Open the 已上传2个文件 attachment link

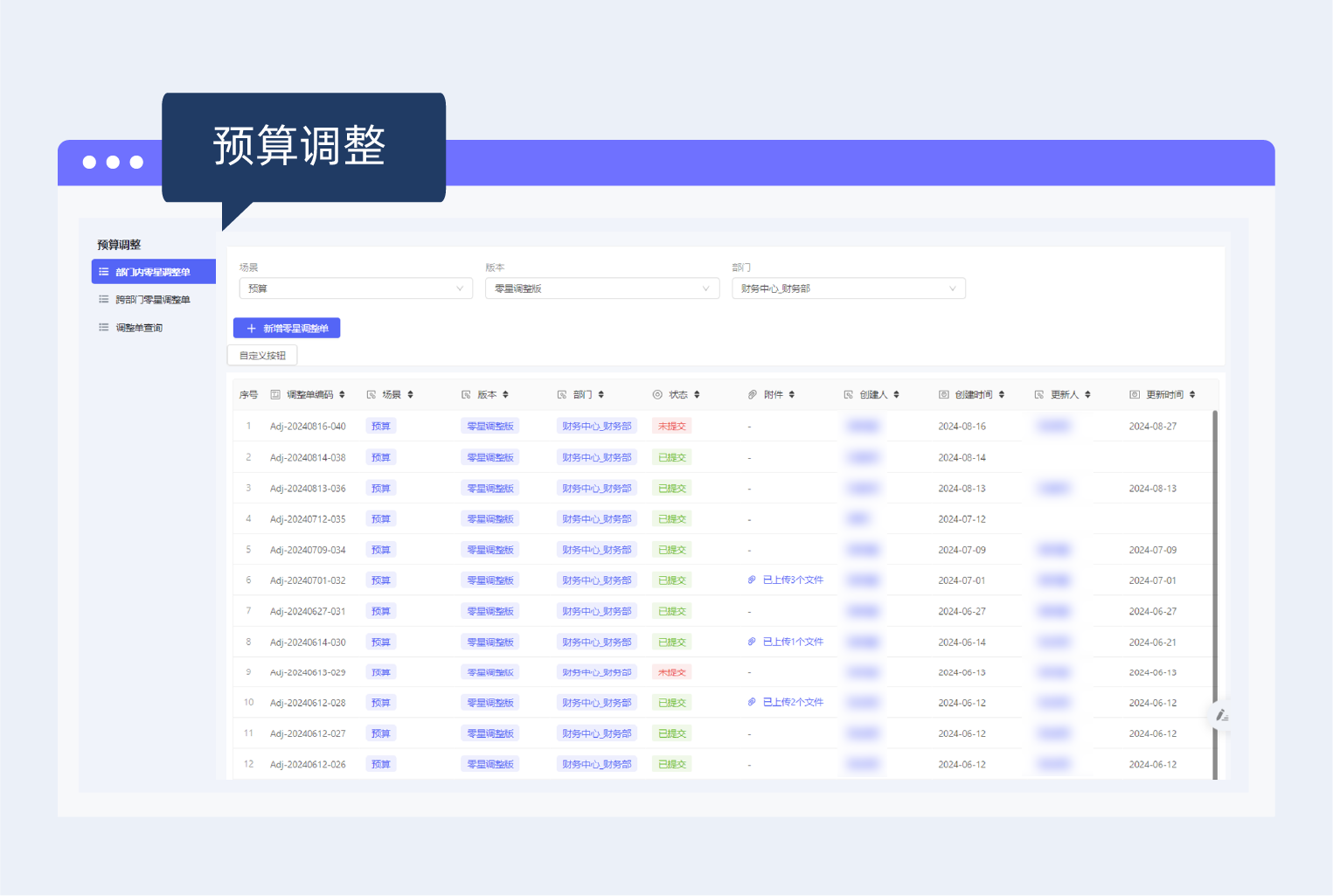click(x=793, y=703)
